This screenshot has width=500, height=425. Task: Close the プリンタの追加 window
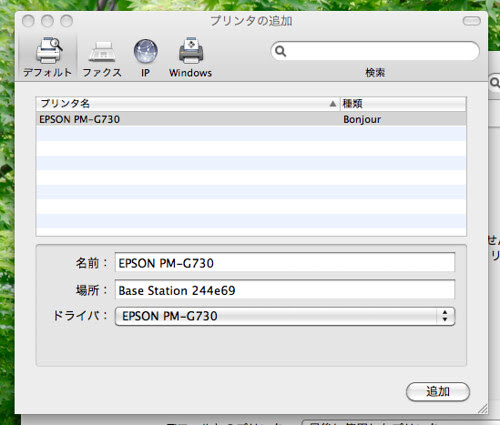click(x=28, y=21)
